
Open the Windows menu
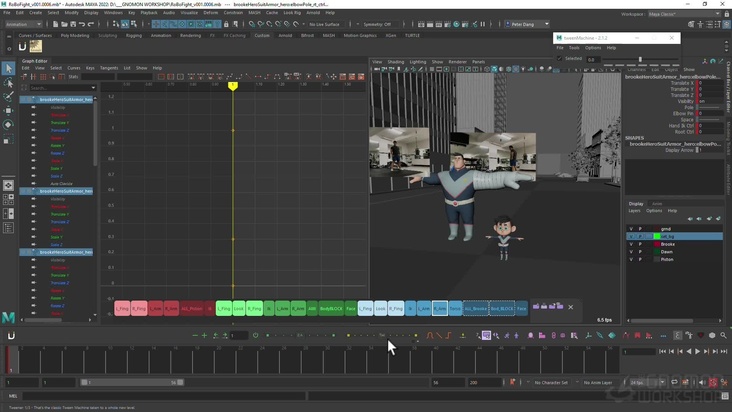(113, 13)
